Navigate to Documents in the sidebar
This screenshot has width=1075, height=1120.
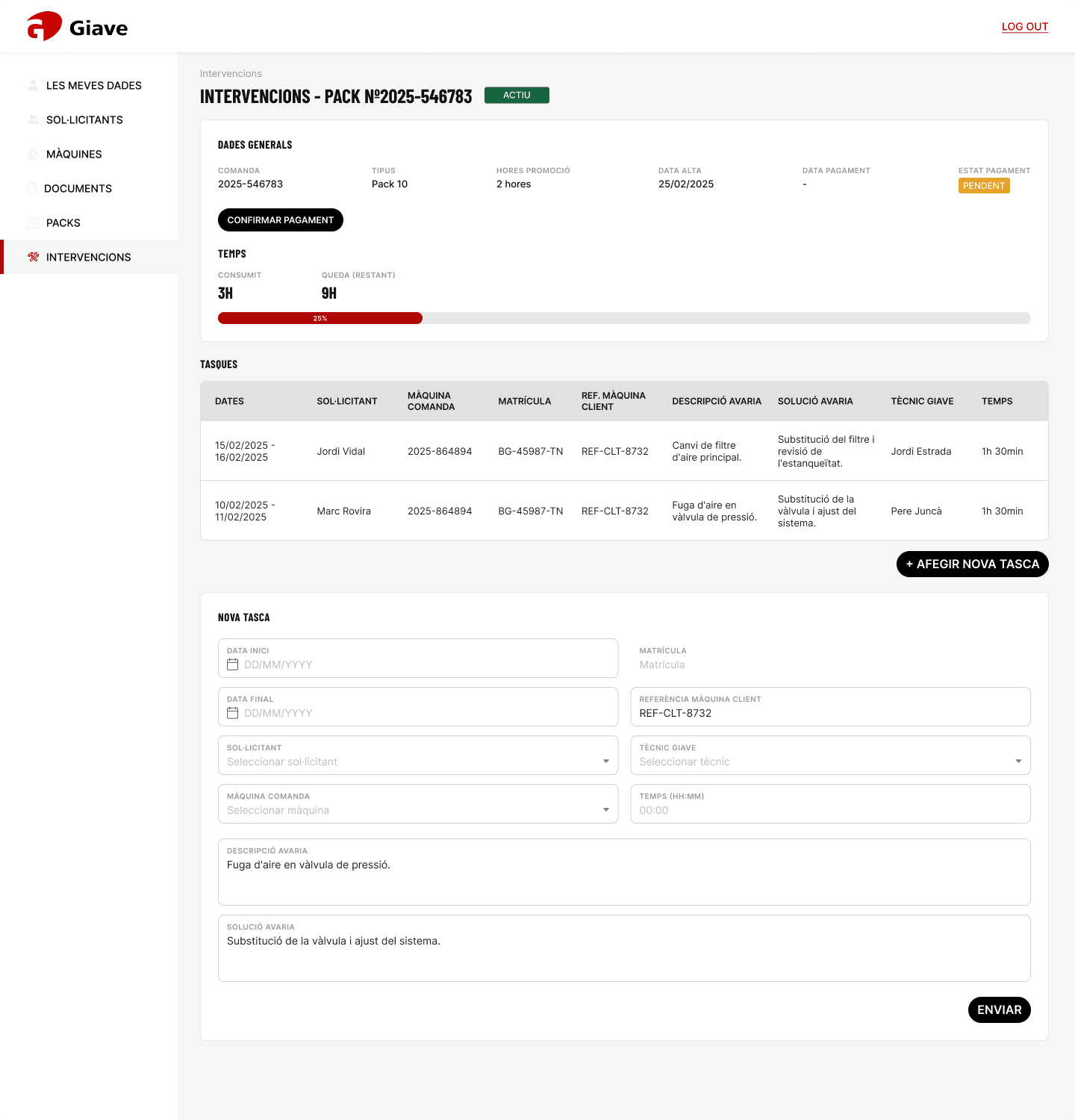89,188
